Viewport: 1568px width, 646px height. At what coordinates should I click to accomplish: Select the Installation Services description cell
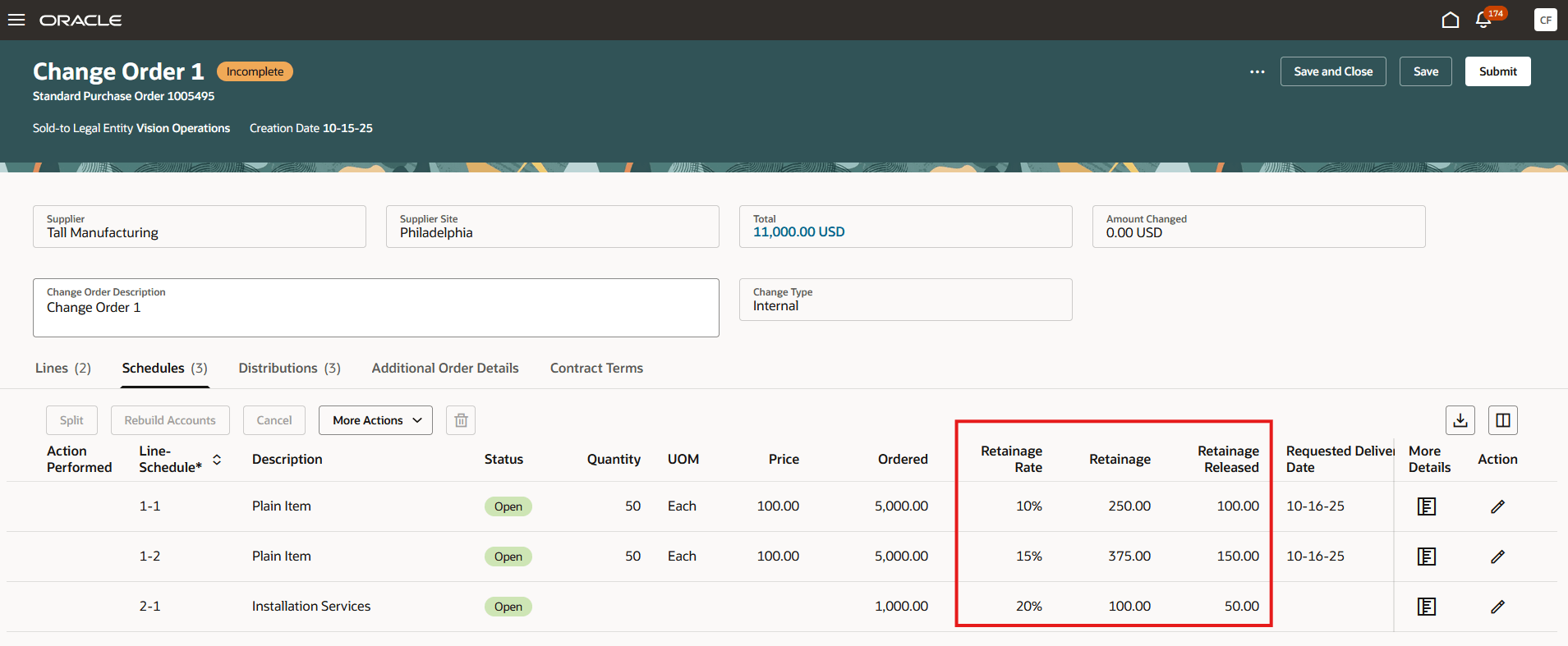311,607
